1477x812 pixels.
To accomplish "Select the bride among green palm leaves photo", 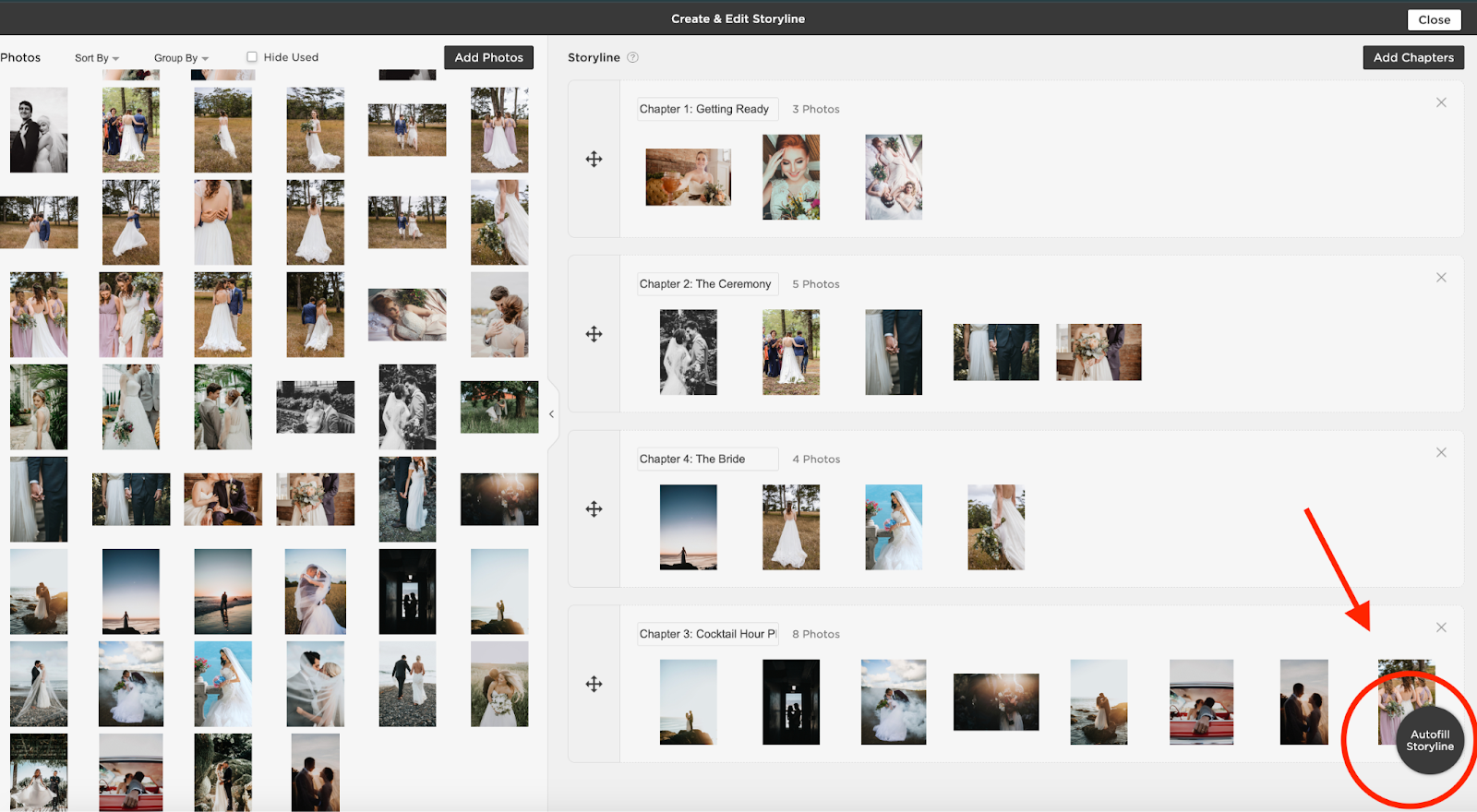I will click(x=39, y=407).
